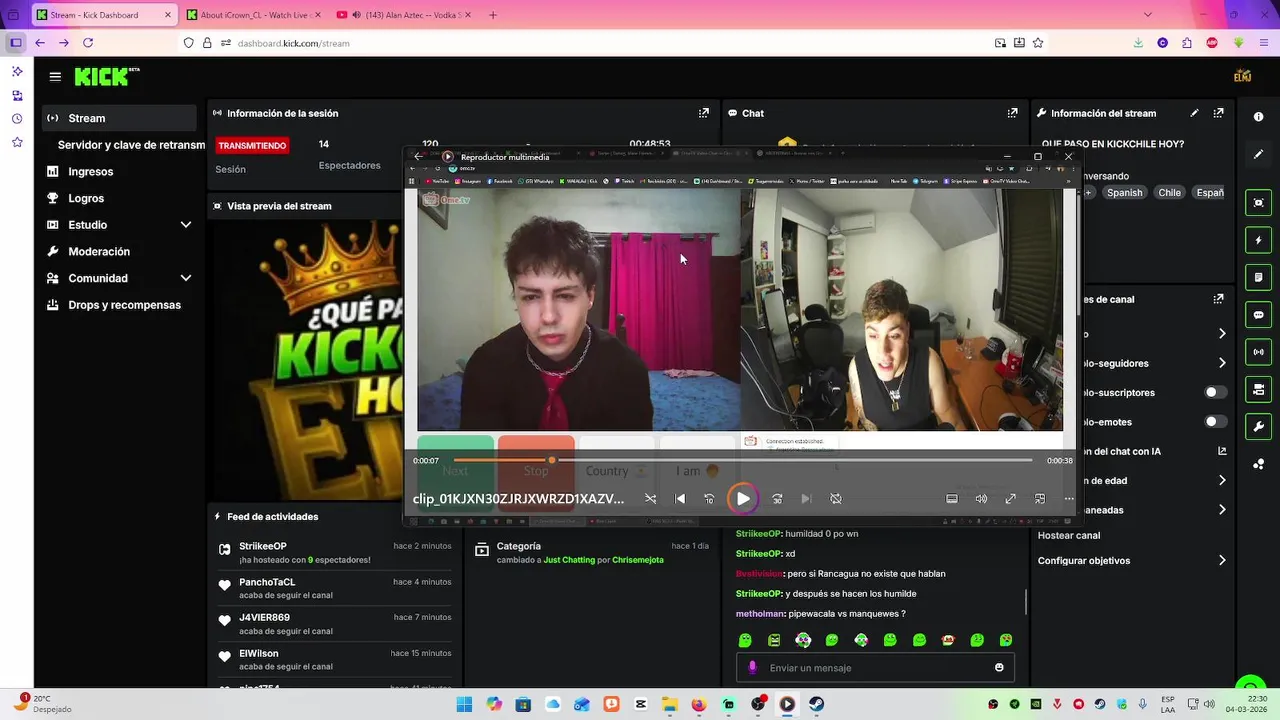Click the info circle icon in right rail
1280x720 pixels.
[1258, 117]
